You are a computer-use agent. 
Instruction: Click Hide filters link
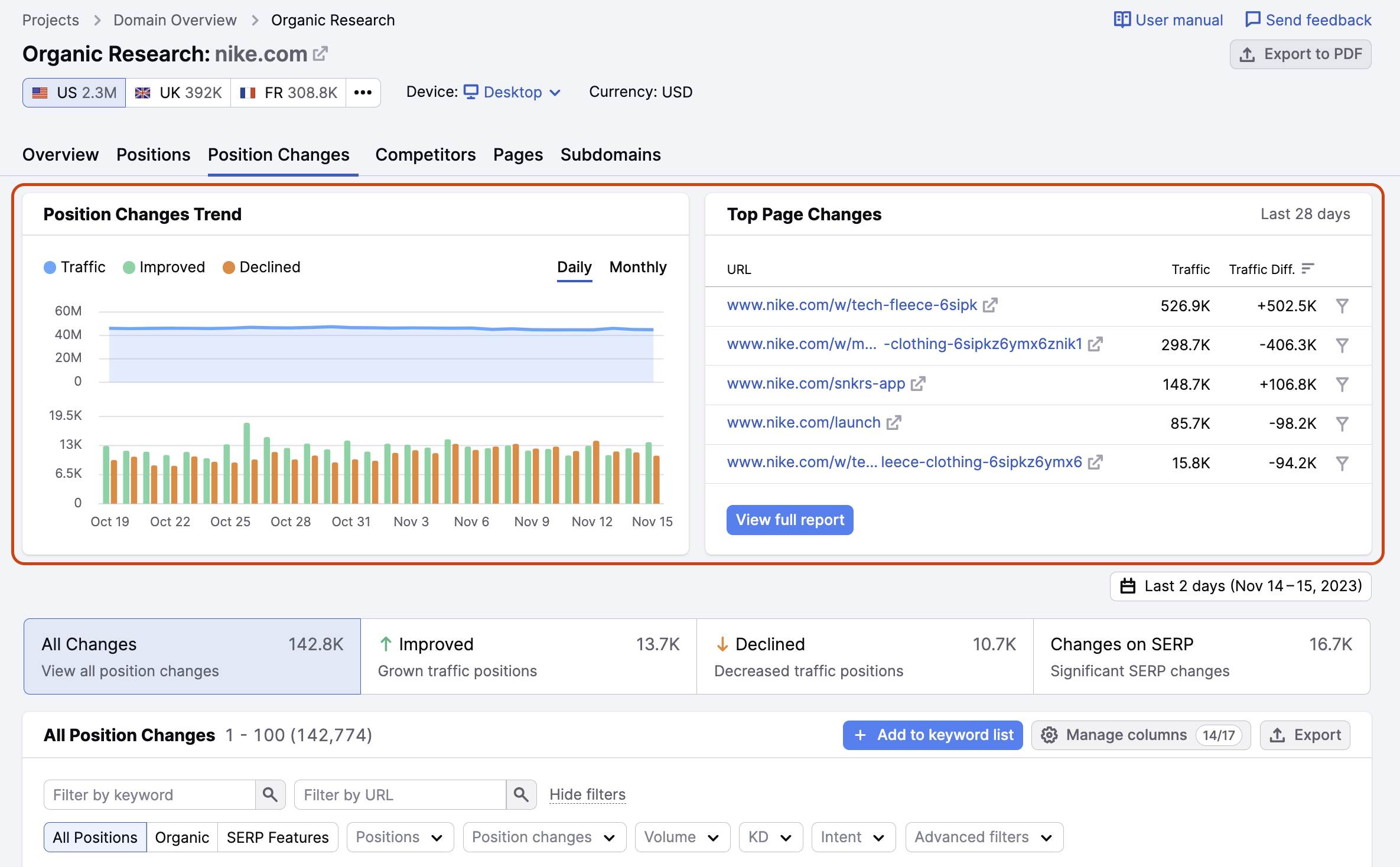coord(587,794)
